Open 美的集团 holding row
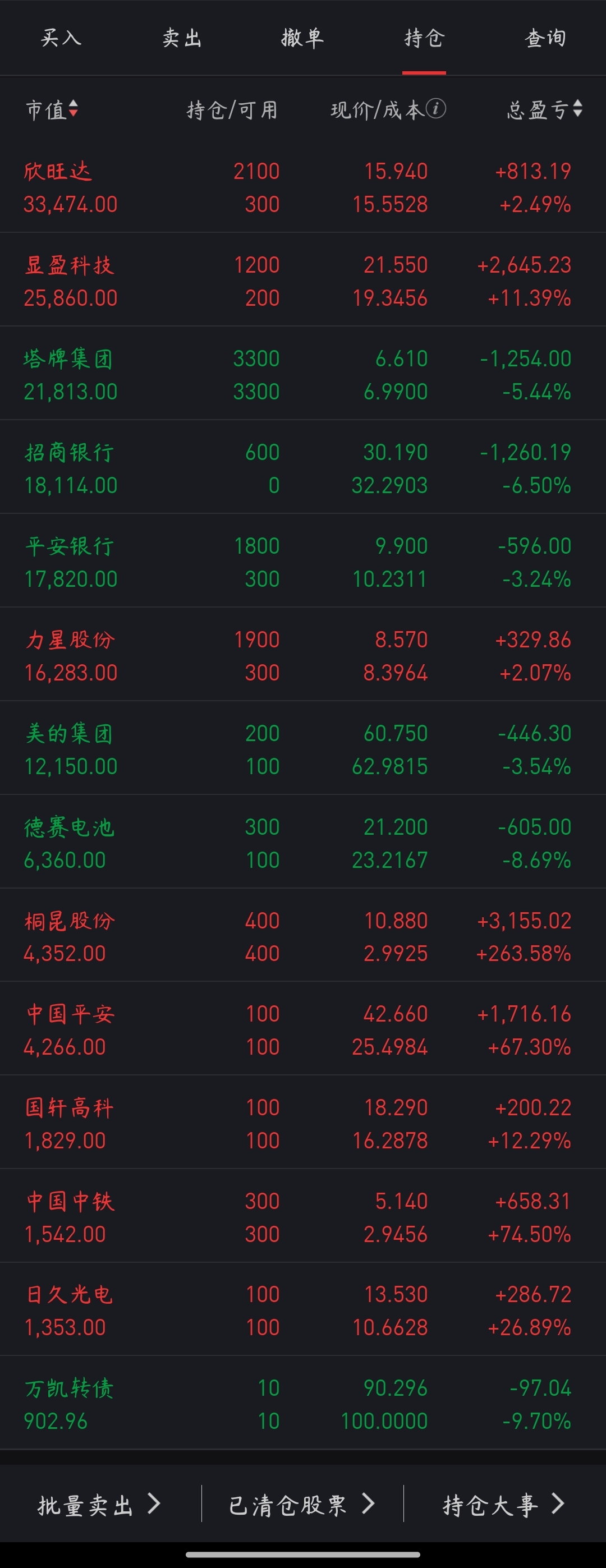Image resolution: width=606 pixels, height=1568 pixels. coord(302,749)
